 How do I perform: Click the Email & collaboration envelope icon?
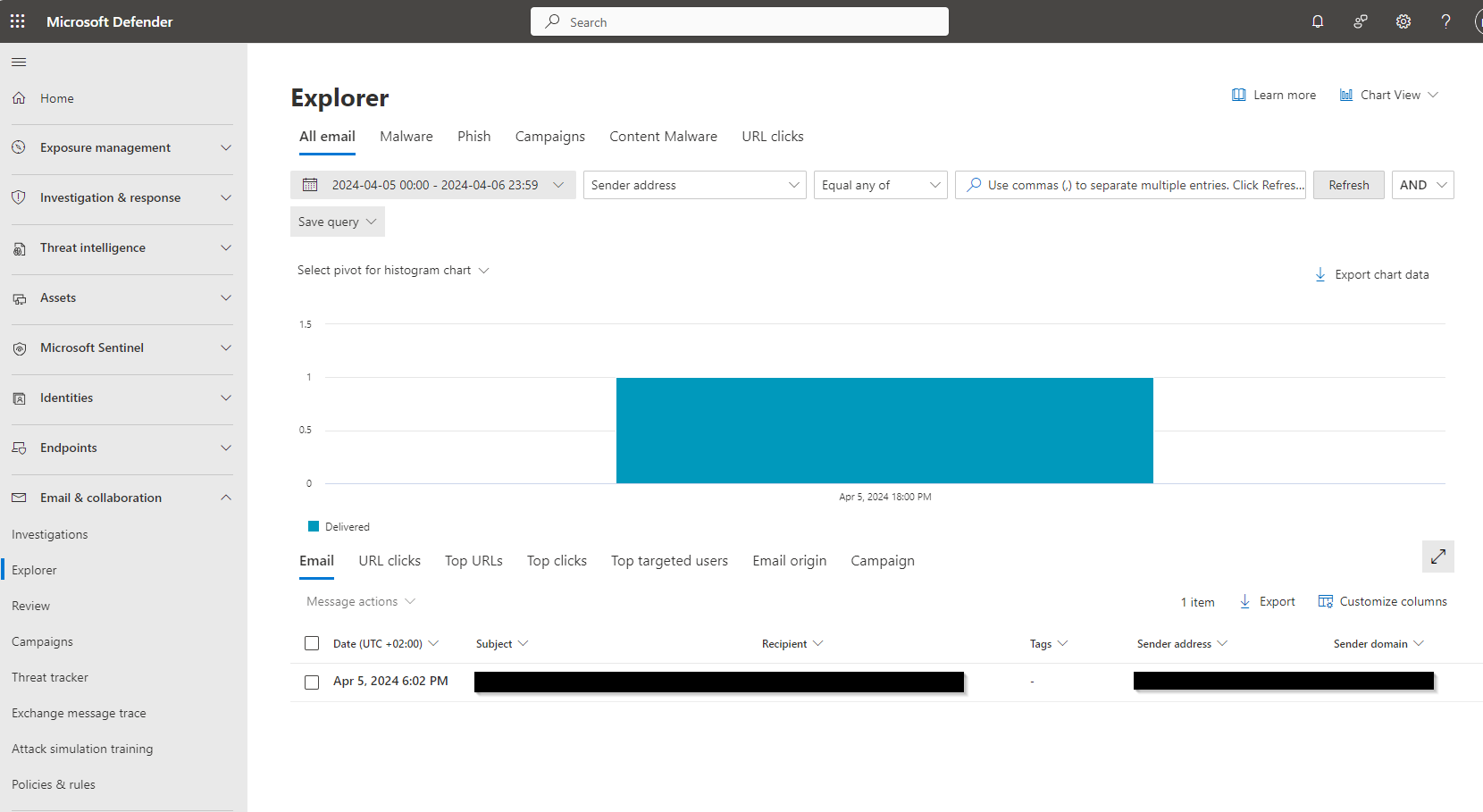[19, 498]
